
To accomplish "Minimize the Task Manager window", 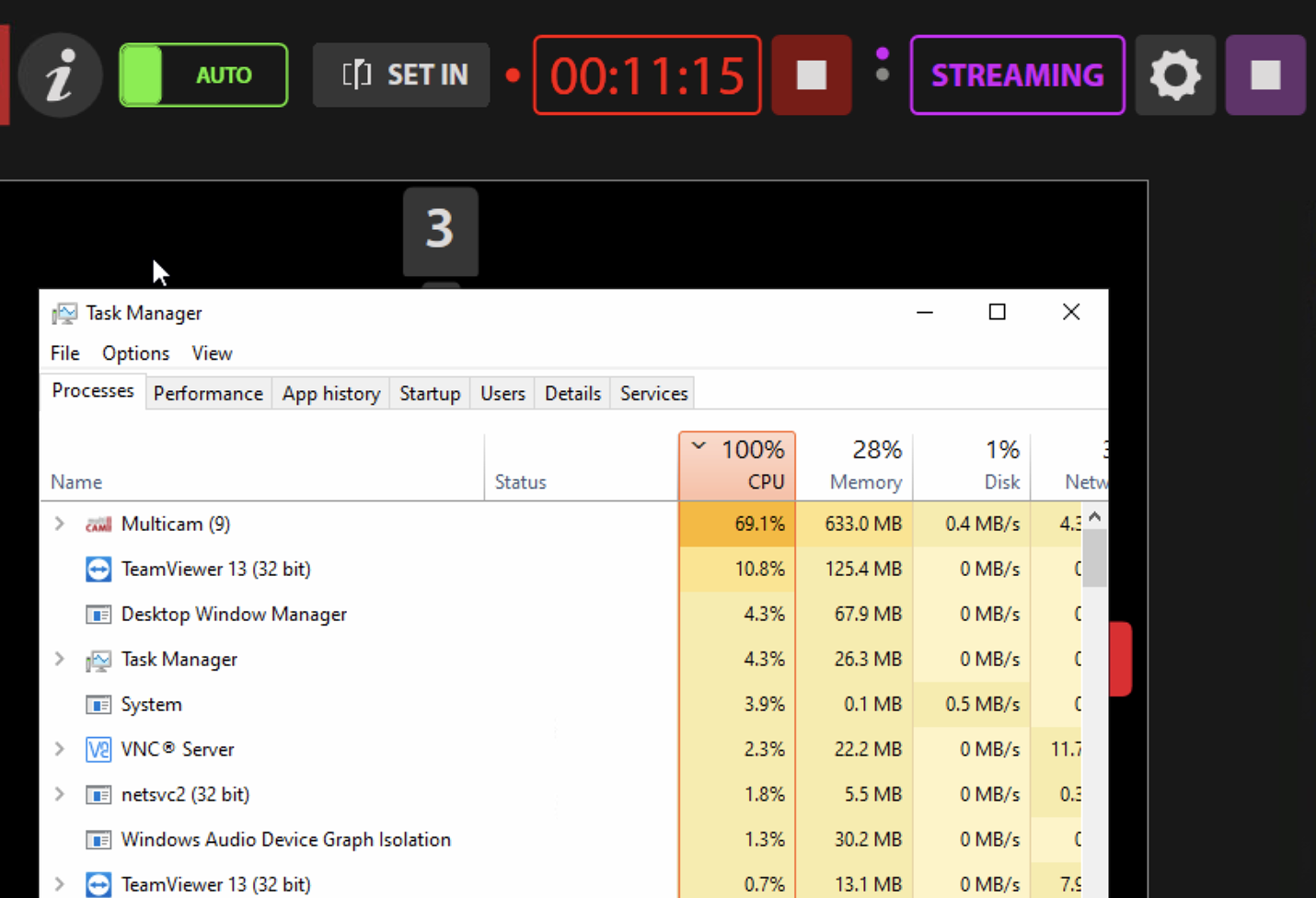I will (x=925, y=312).
